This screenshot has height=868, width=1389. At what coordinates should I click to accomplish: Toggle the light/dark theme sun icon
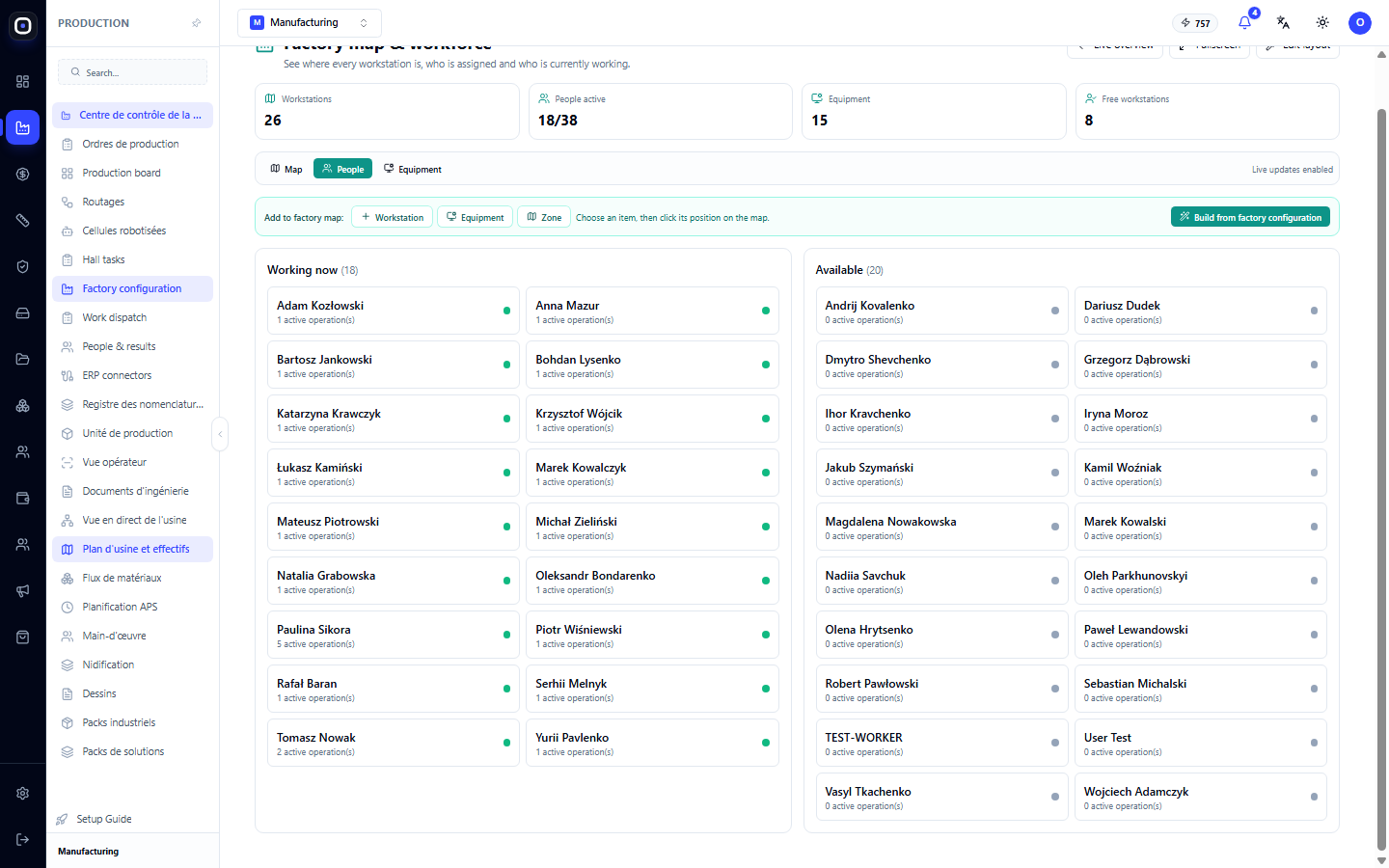1322,23
